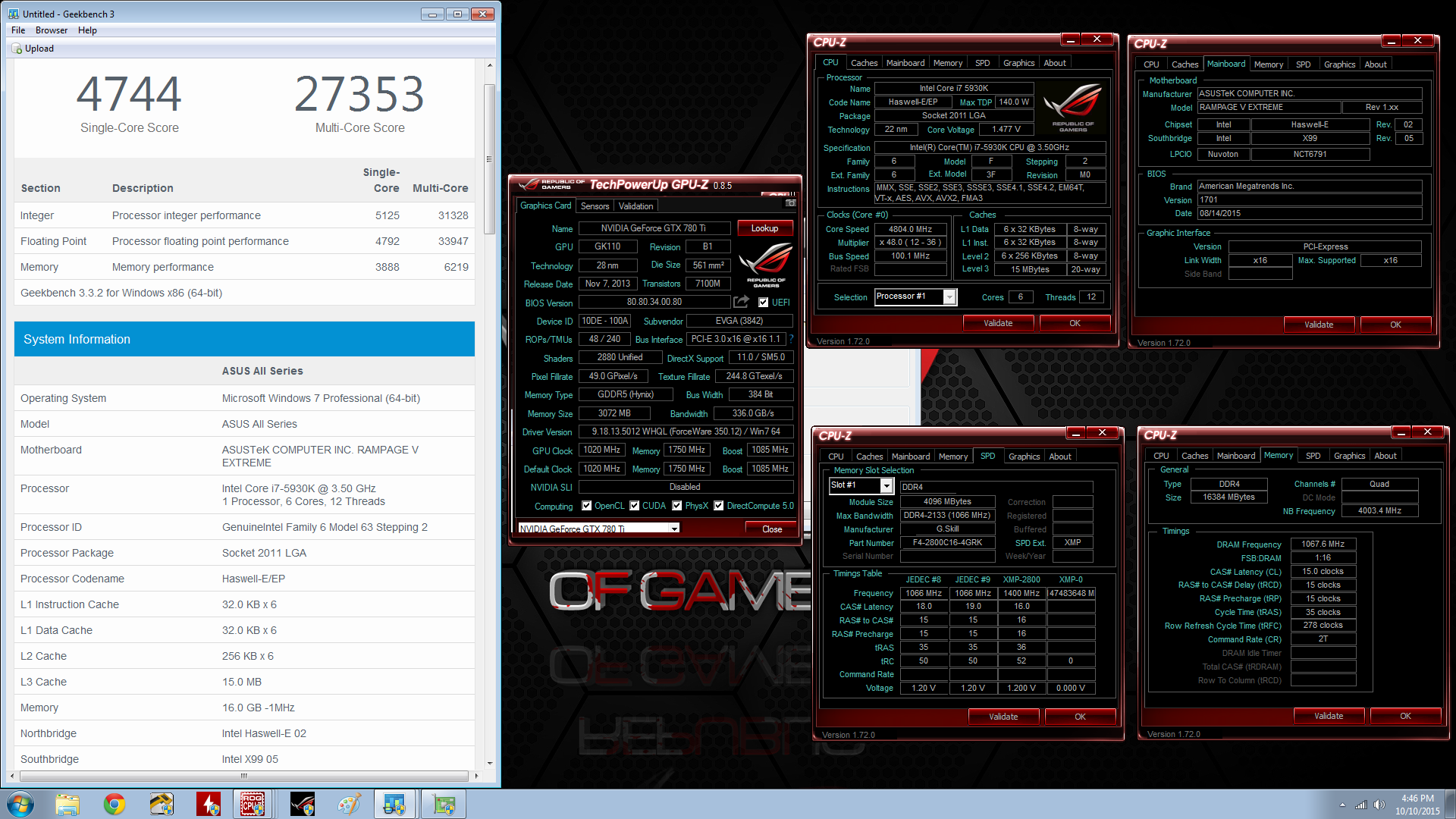This screenshot has width=1456, height=819.
Task: Click BIOS save/share arrow icon in GPU-Z
Action: pyautogui.click(x=741, y=302)
